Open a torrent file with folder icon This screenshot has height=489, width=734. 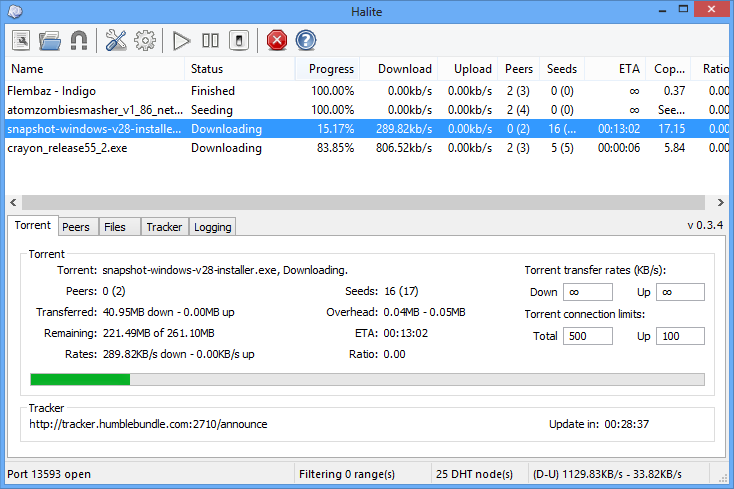coord(50,40)
